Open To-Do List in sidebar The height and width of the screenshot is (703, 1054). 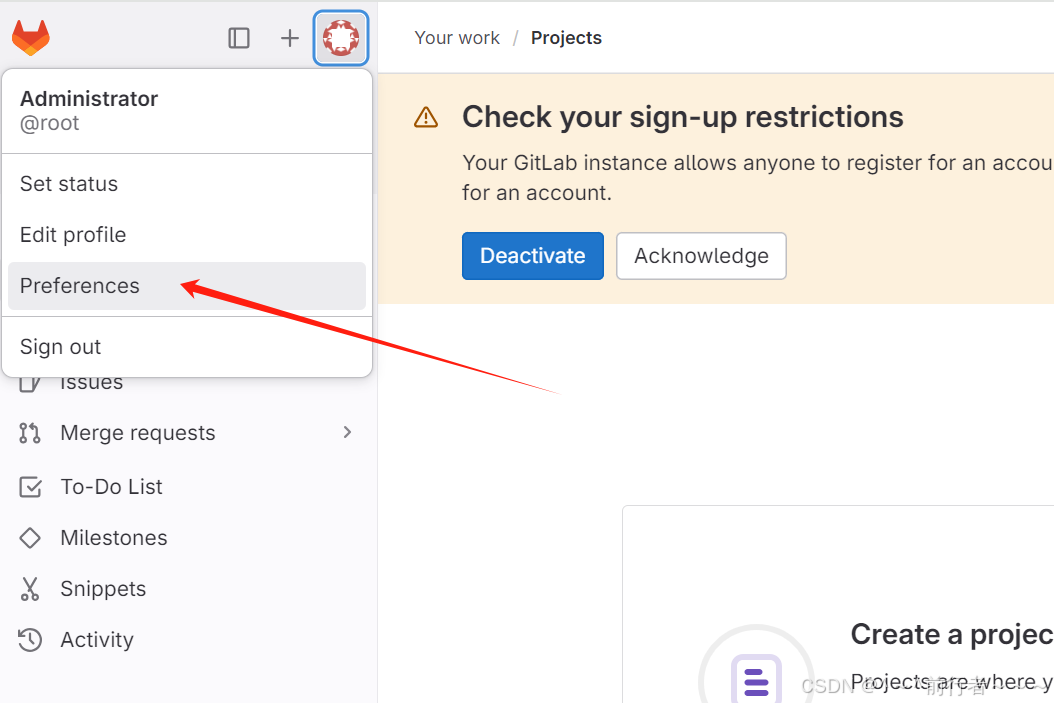[187, 487]
